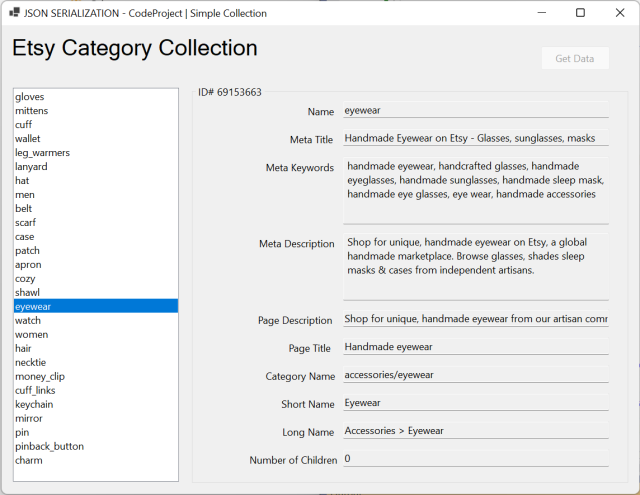This screenshot has height=495, width=640.
Task: Select shawl in the list
Action: tap(96, 293)
